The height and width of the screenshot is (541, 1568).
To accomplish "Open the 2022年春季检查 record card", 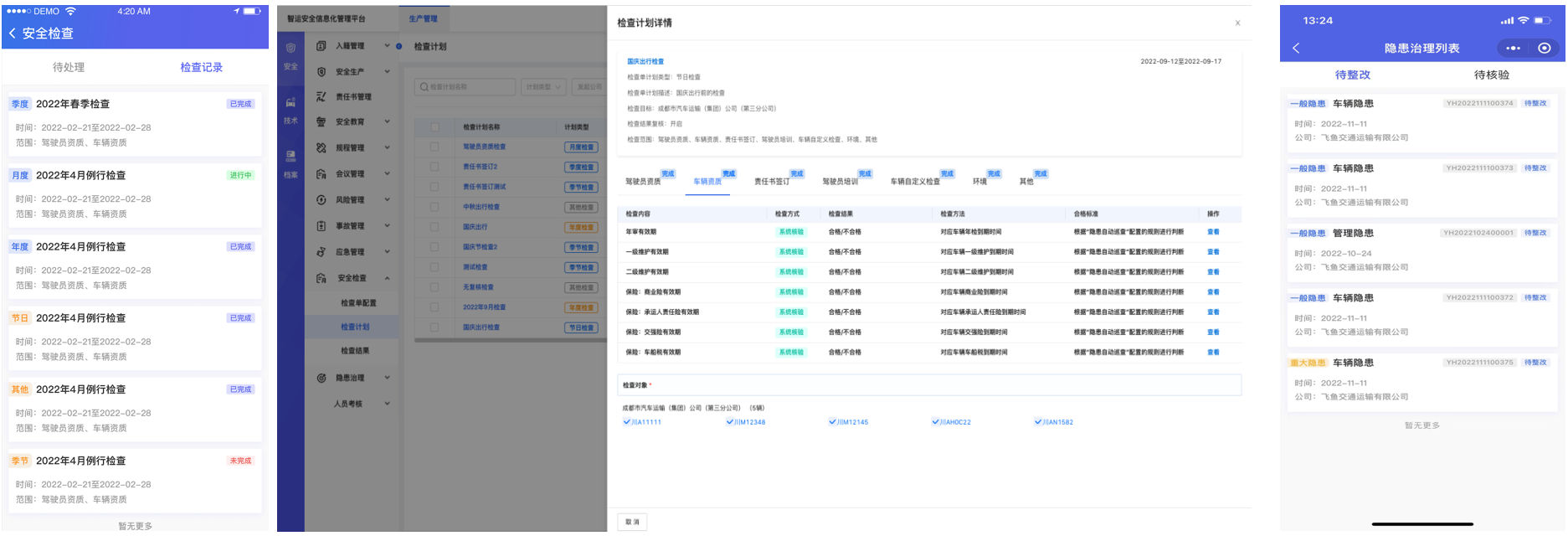I will pos(134,123).
